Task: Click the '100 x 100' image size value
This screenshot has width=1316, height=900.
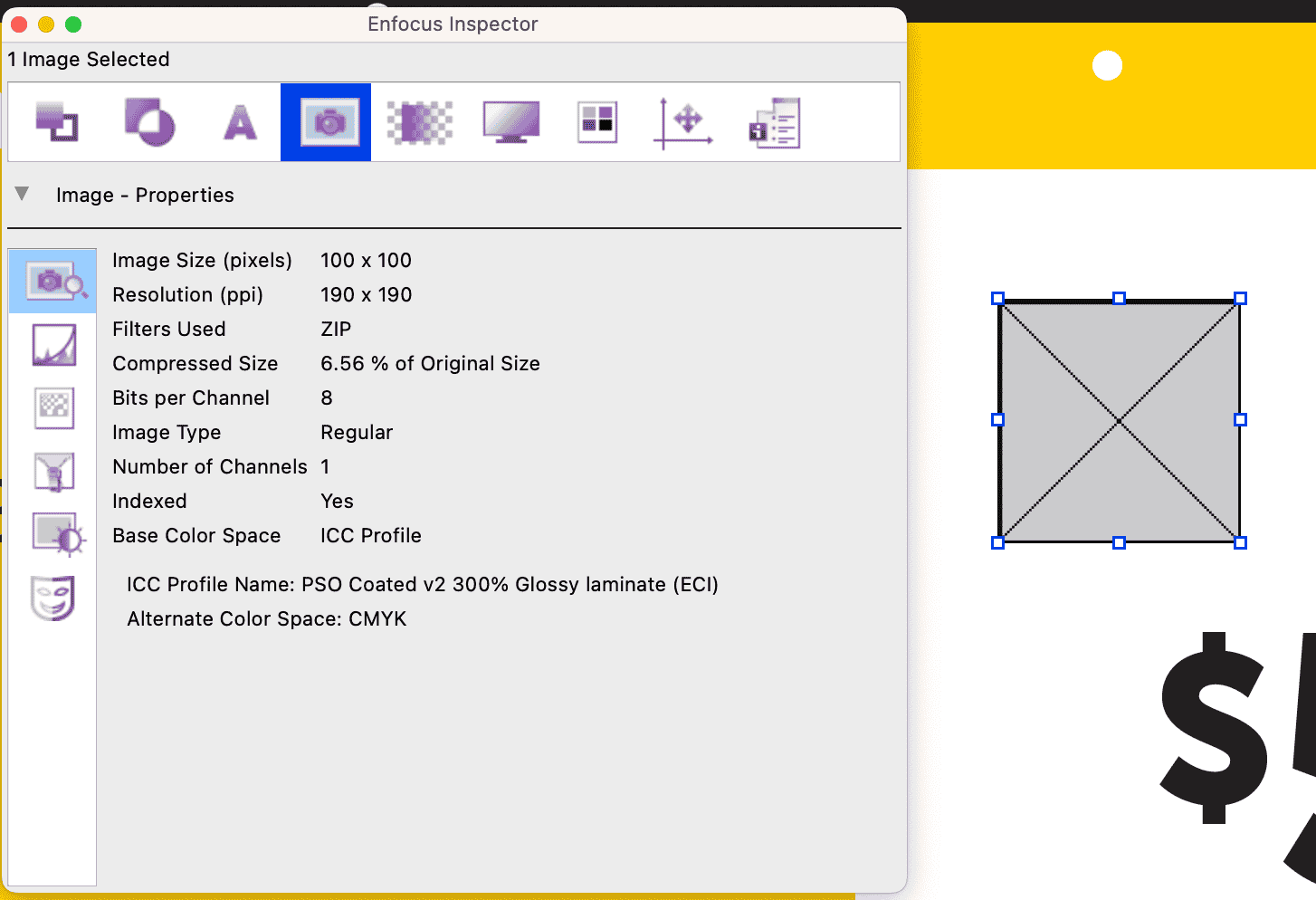Action: (x=366, y=261)
